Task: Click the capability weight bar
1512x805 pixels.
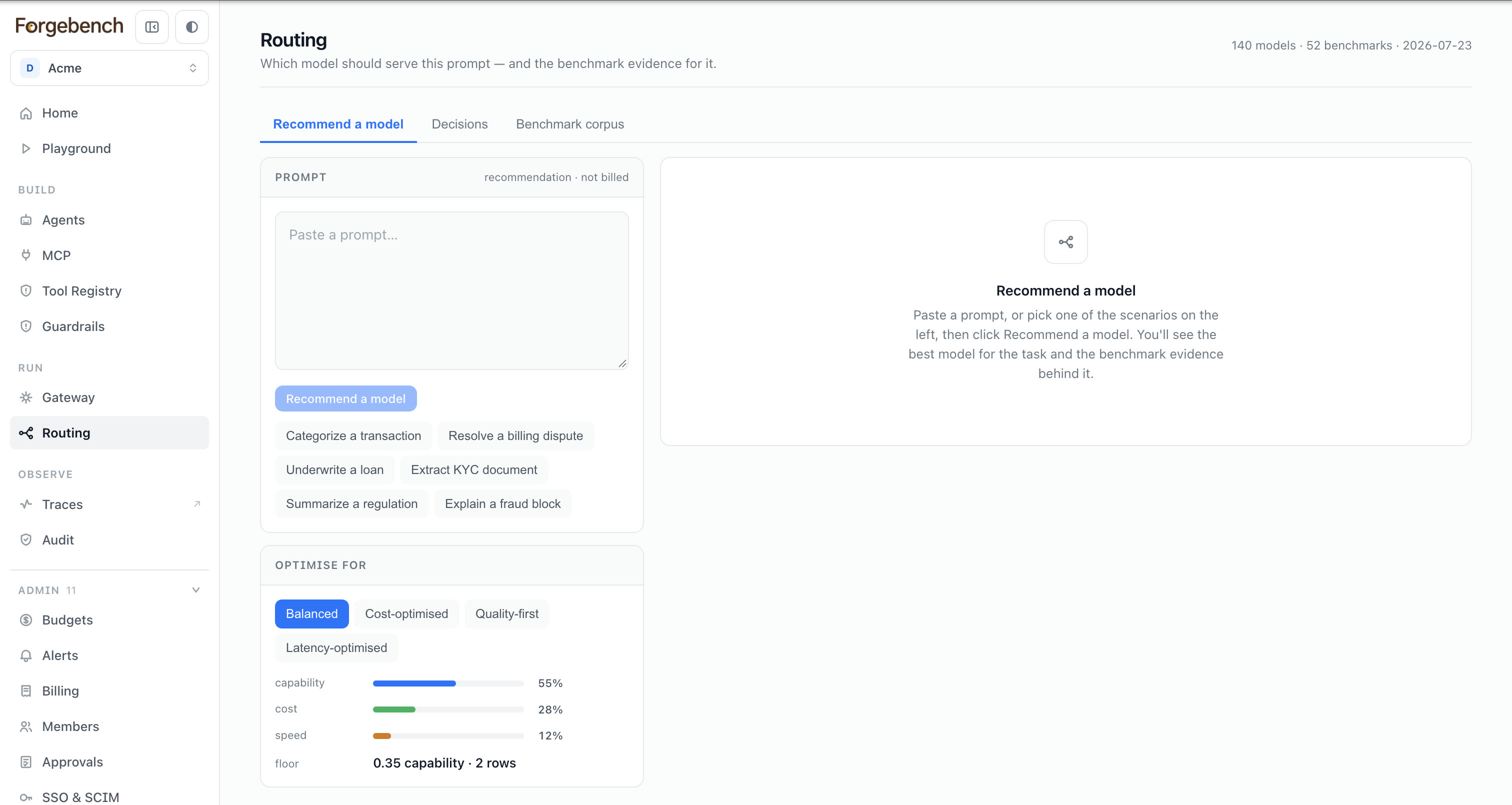Action: pos(448,683)
